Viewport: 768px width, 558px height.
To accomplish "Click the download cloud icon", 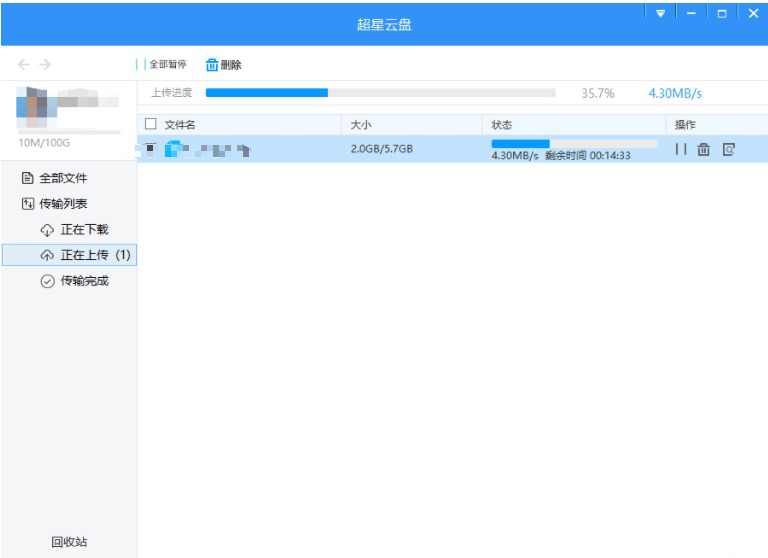I will click(x=47, y=229).
